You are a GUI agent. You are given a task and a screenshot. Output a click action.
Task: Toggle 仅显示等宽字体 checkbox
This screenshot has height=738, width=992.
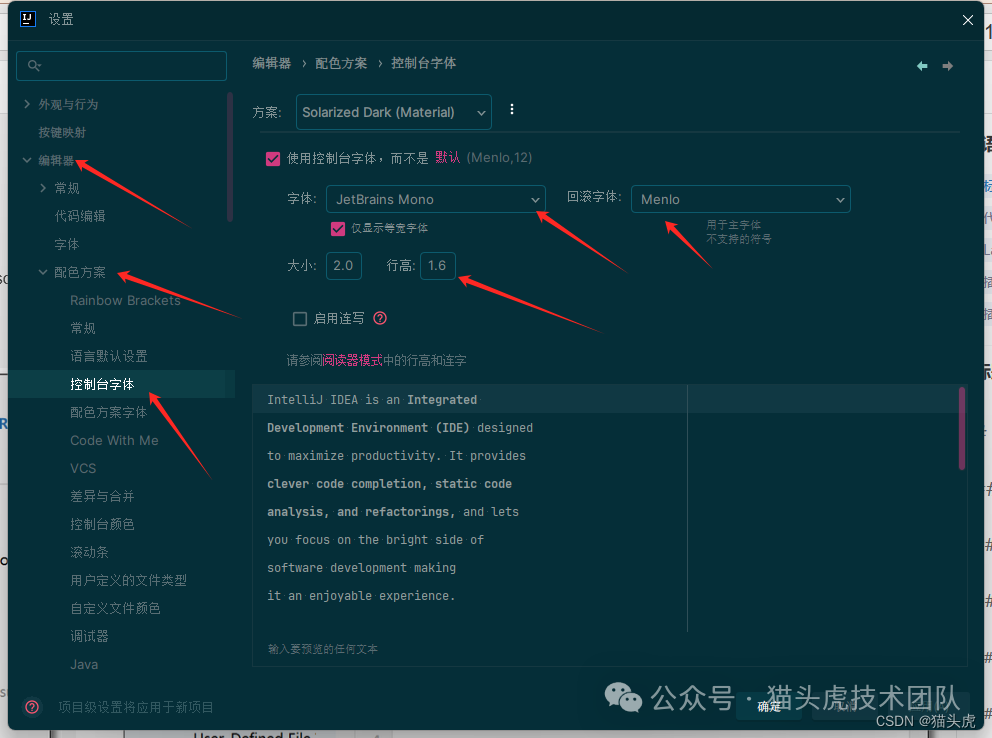pos(338,228)
